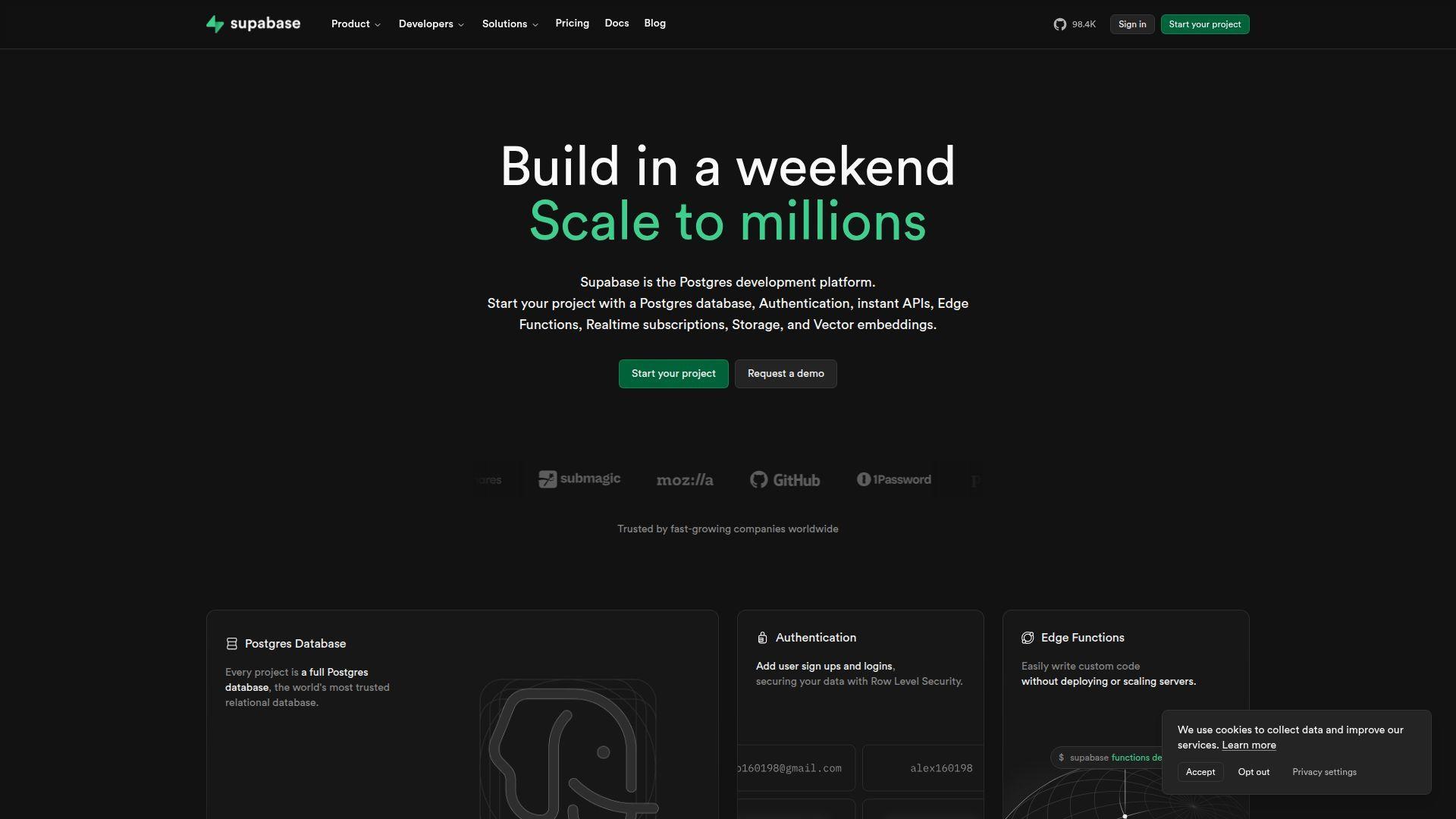
Task: Accept cookies in the cookie banner
Action: click(x=1200, y=772)
